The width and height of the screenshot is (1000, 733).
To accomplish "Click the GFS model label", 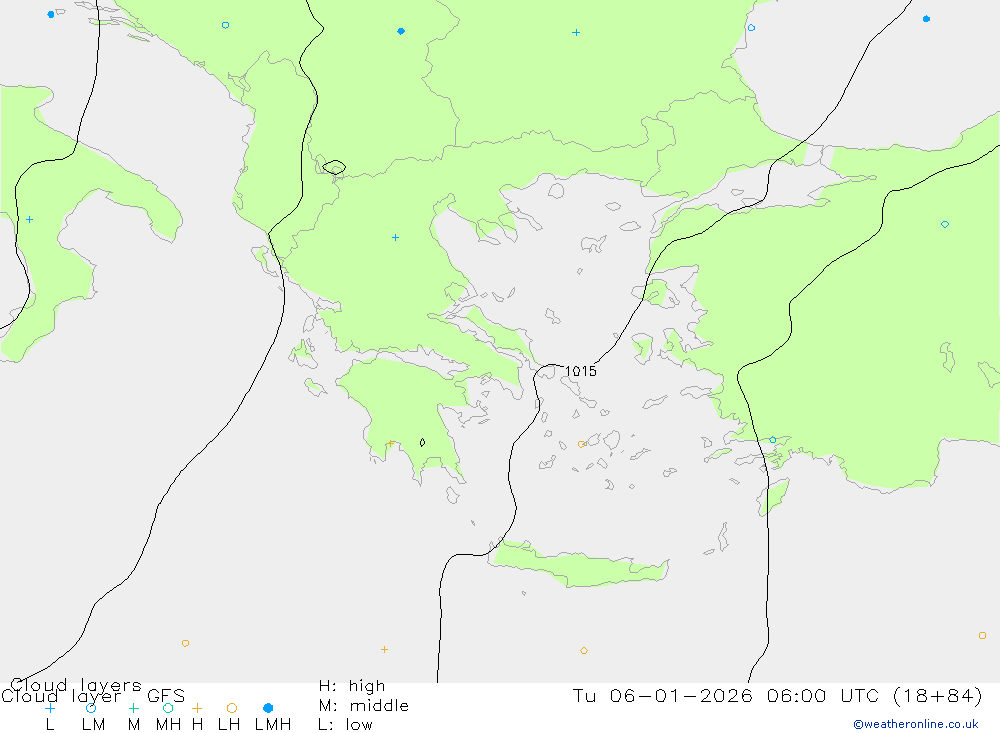I will (x=166, y=696).
